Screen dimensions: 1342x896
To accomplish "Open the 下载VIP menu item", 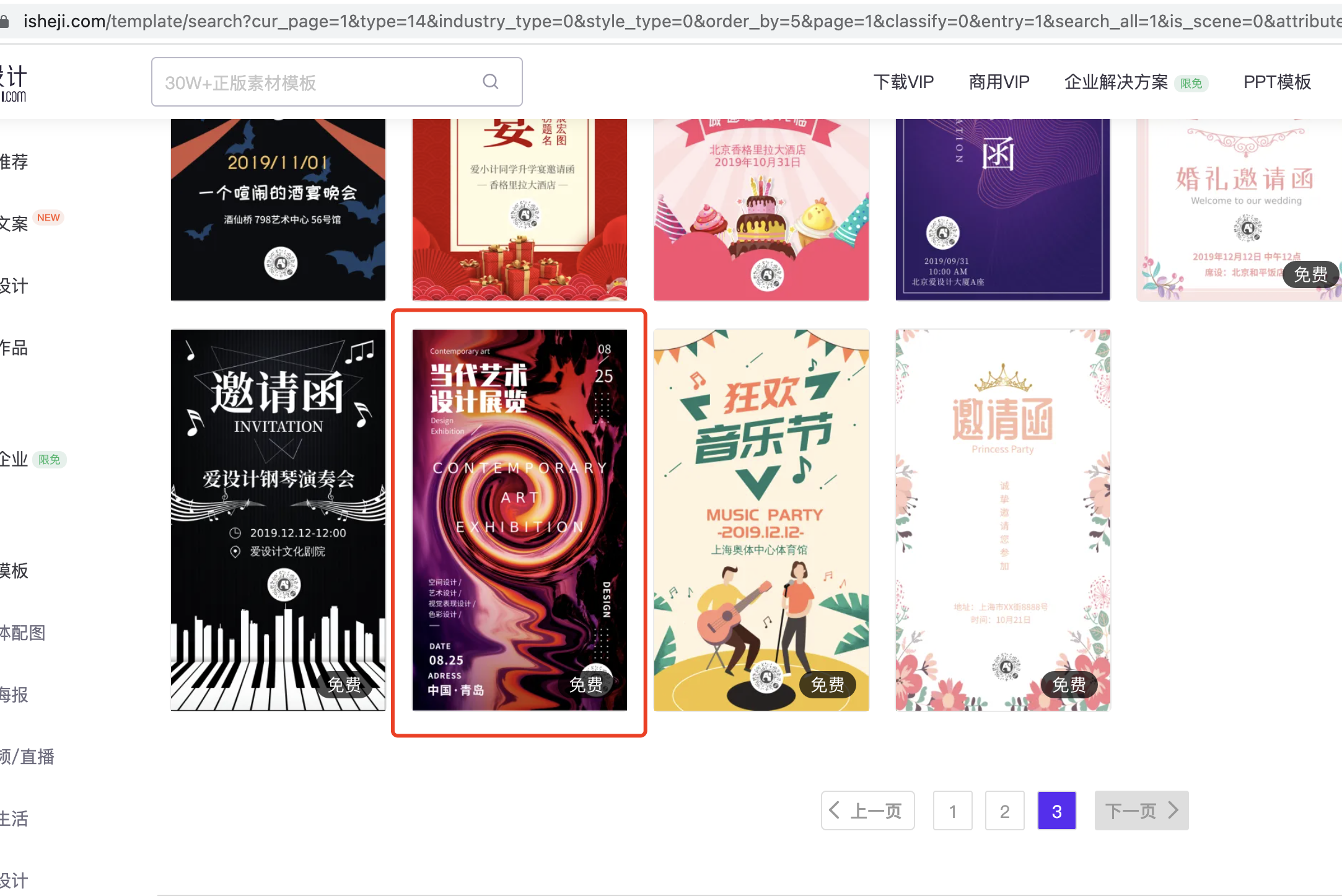I will pyautogui.click(x=903, y=82).
